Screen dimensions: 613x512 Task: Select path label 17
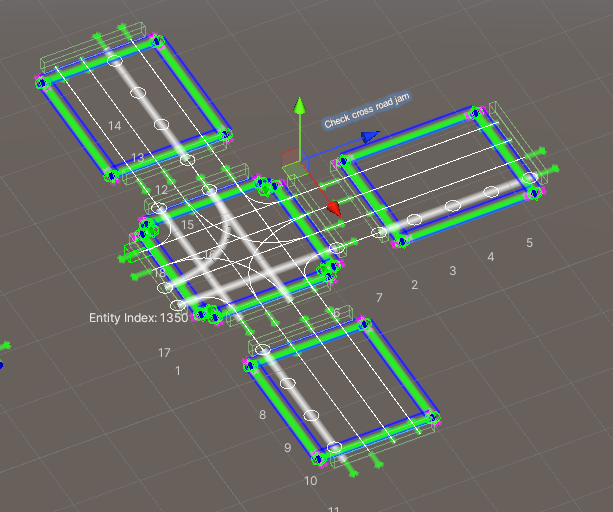point(164,353)
